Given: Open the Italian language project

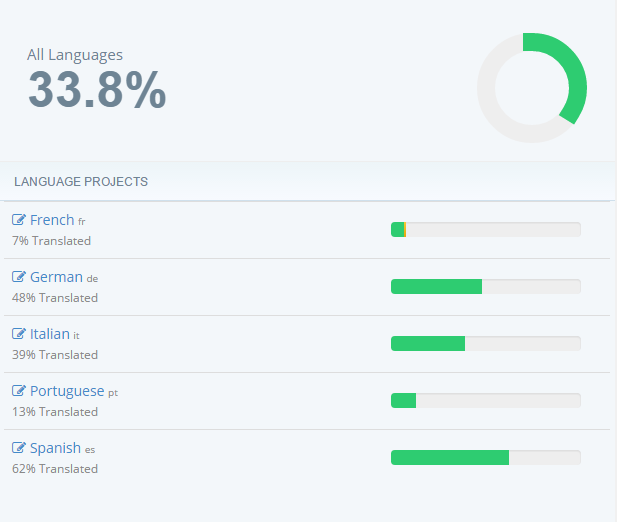Looking at the screenshot, I should point(50,334).
